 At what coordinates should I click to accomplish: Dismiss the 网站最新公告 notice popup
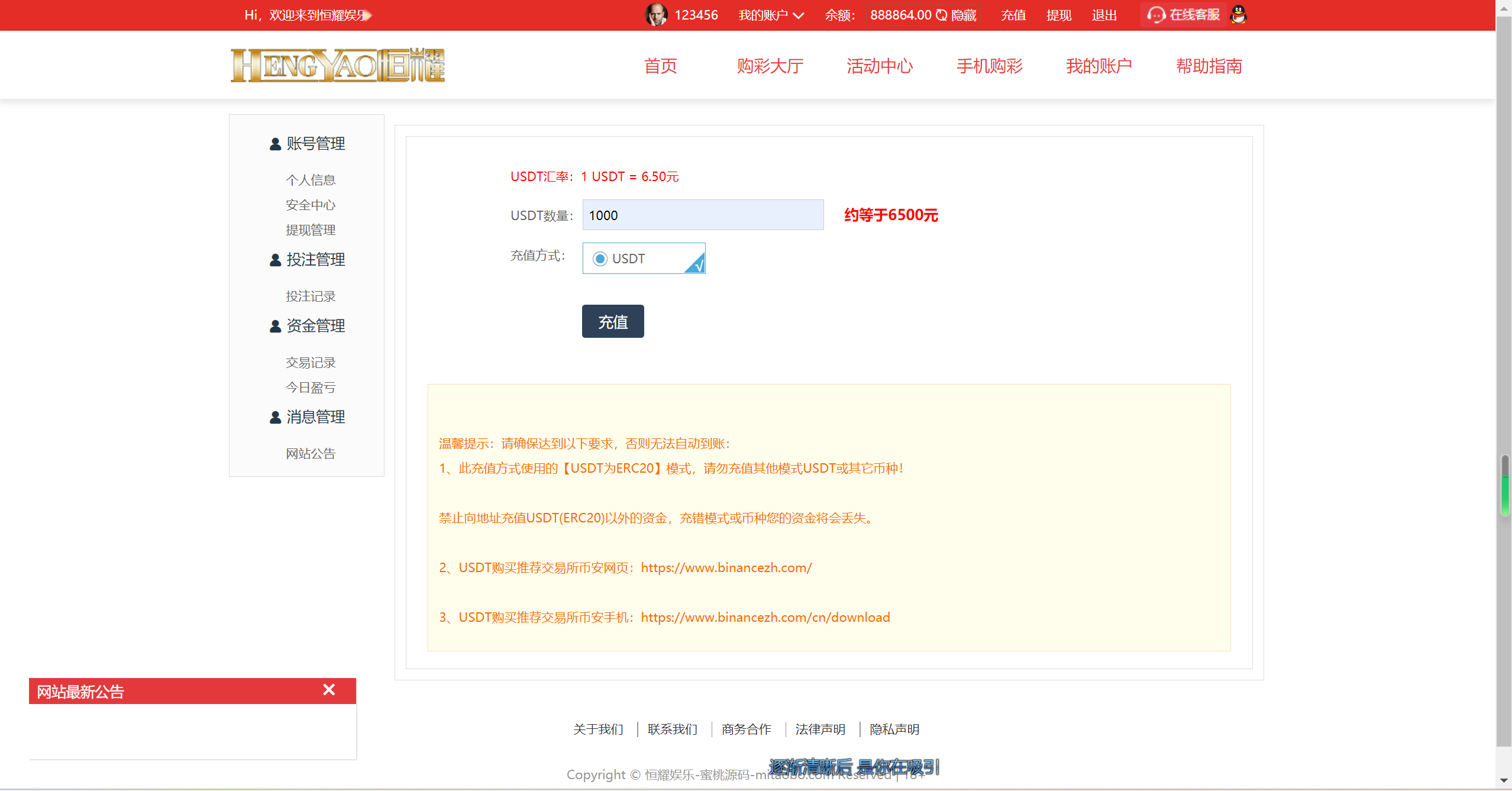tap(329, 690)
